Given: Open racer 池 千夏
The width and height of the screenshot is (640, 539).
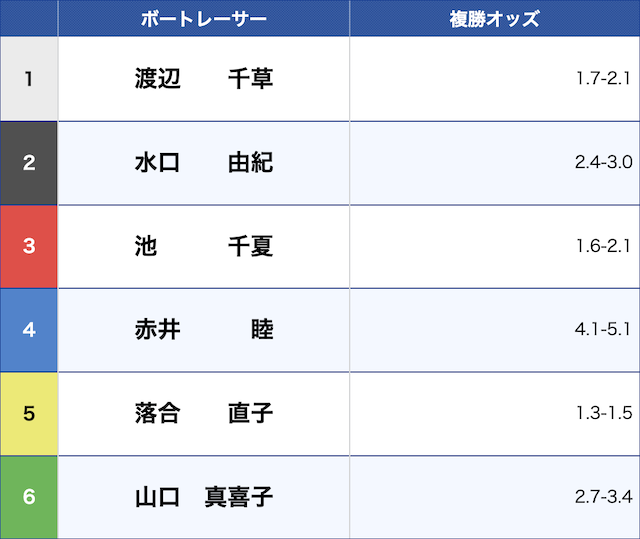Looking at the screenshot, I should pos(204,246).
